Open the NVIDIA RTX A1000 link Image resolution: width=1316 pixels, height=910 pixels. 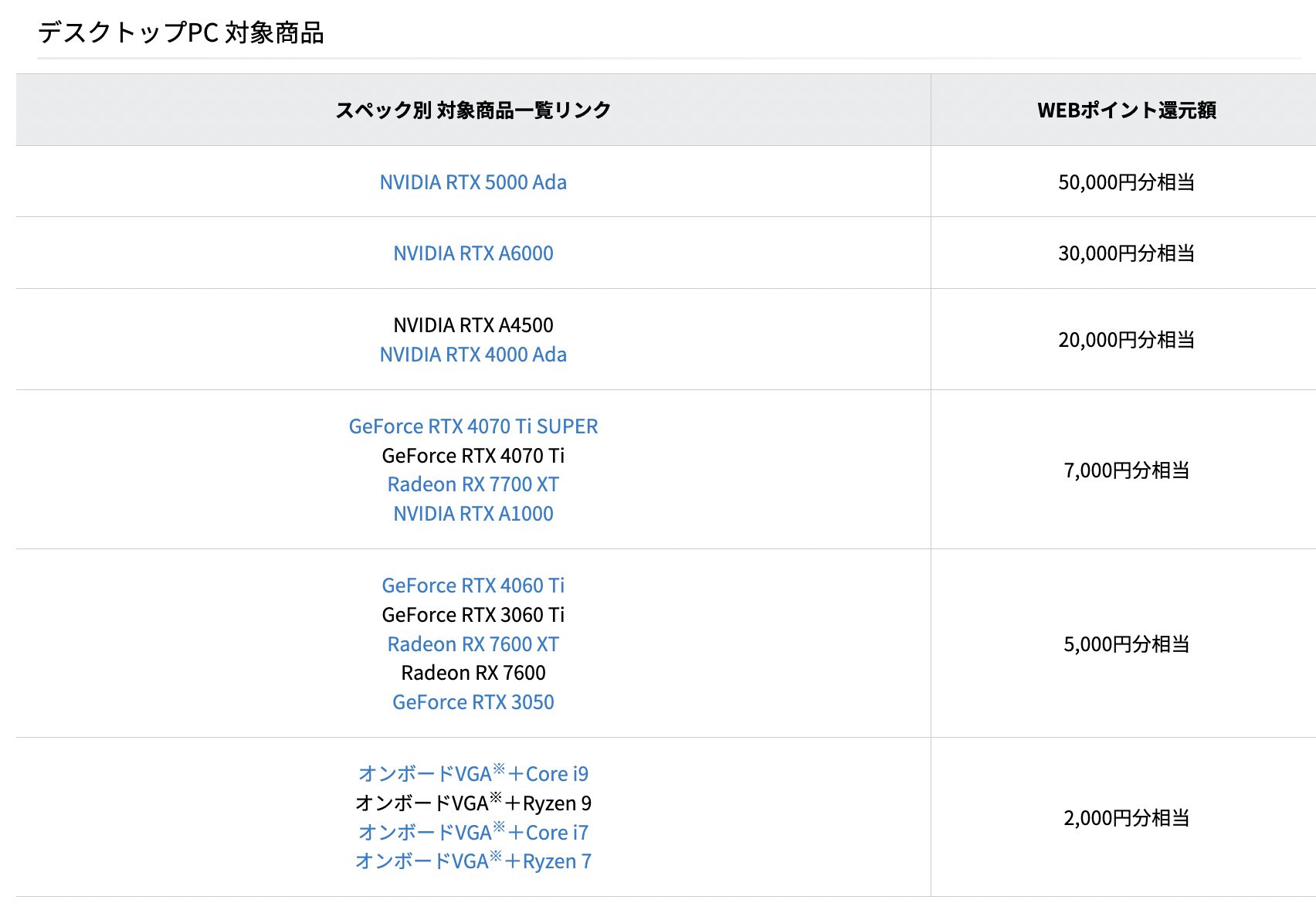[x=473, y=514]
